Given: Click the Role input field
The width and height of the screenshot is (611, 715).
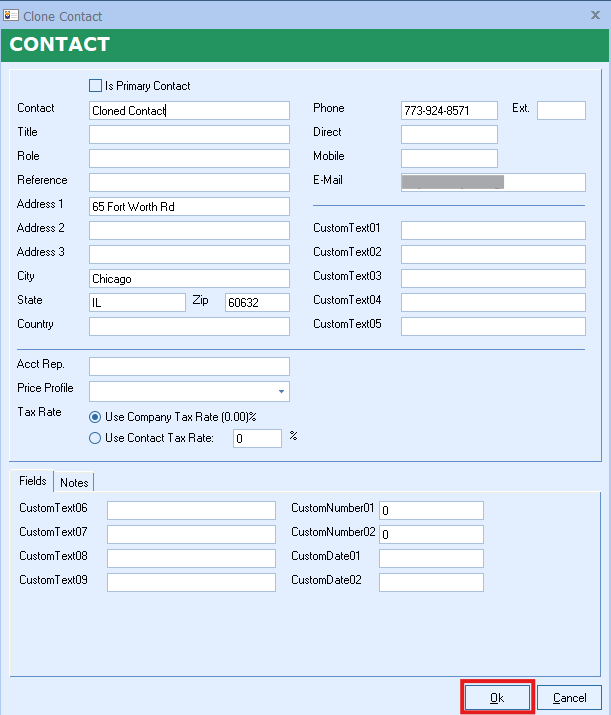Looking at the screenshot, I should coord(189,159).
